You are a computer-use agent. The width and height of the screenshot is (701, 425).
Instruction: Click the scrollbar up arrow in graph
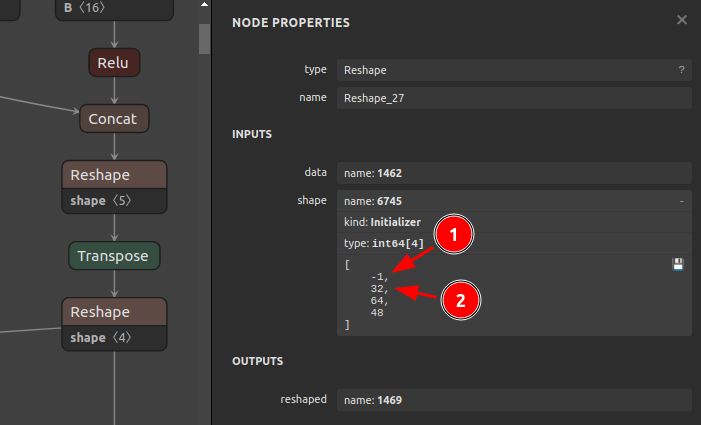204,4
